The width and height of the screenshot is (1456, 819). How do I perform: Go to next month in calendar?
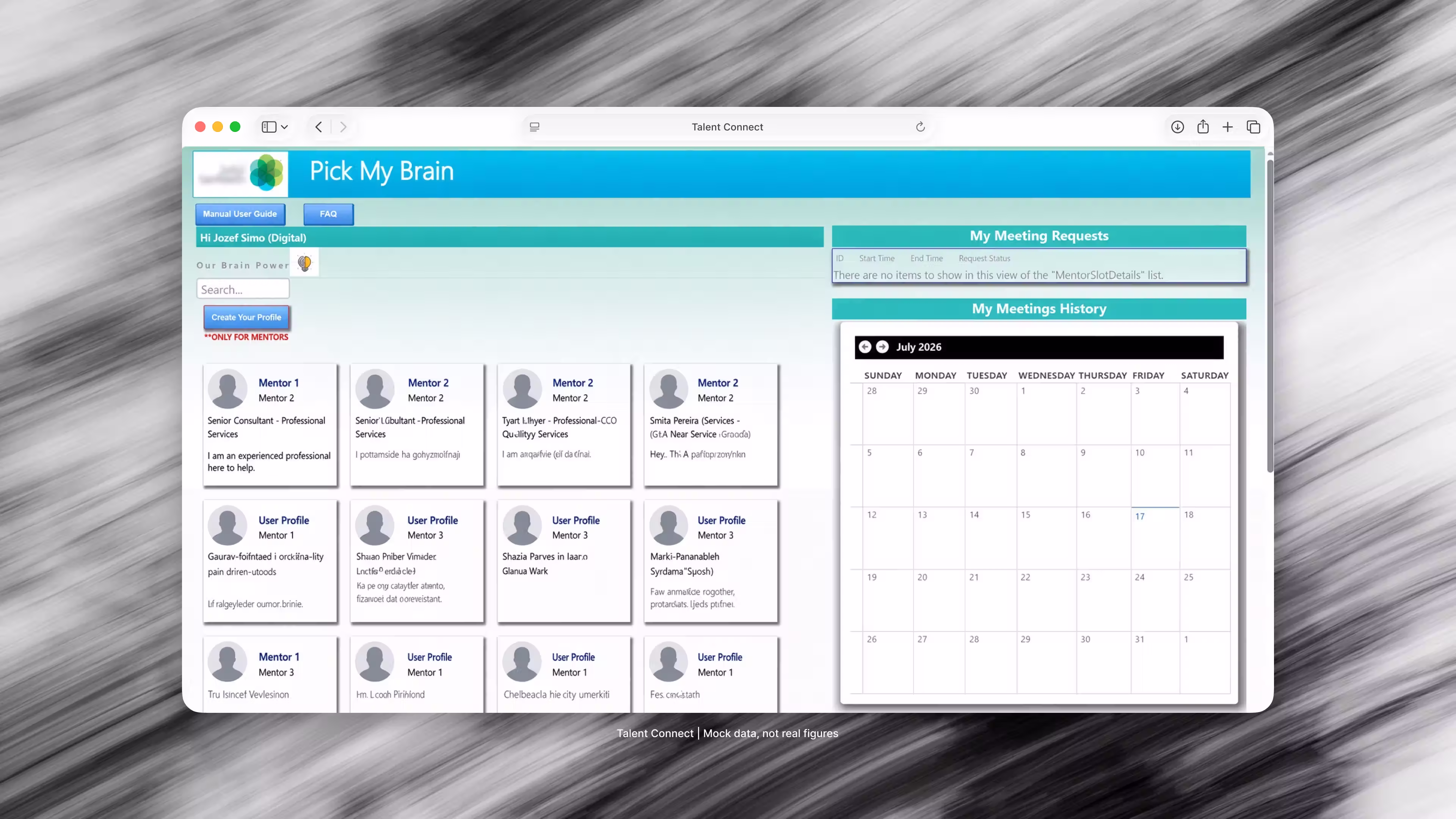[x=882, y=347]
